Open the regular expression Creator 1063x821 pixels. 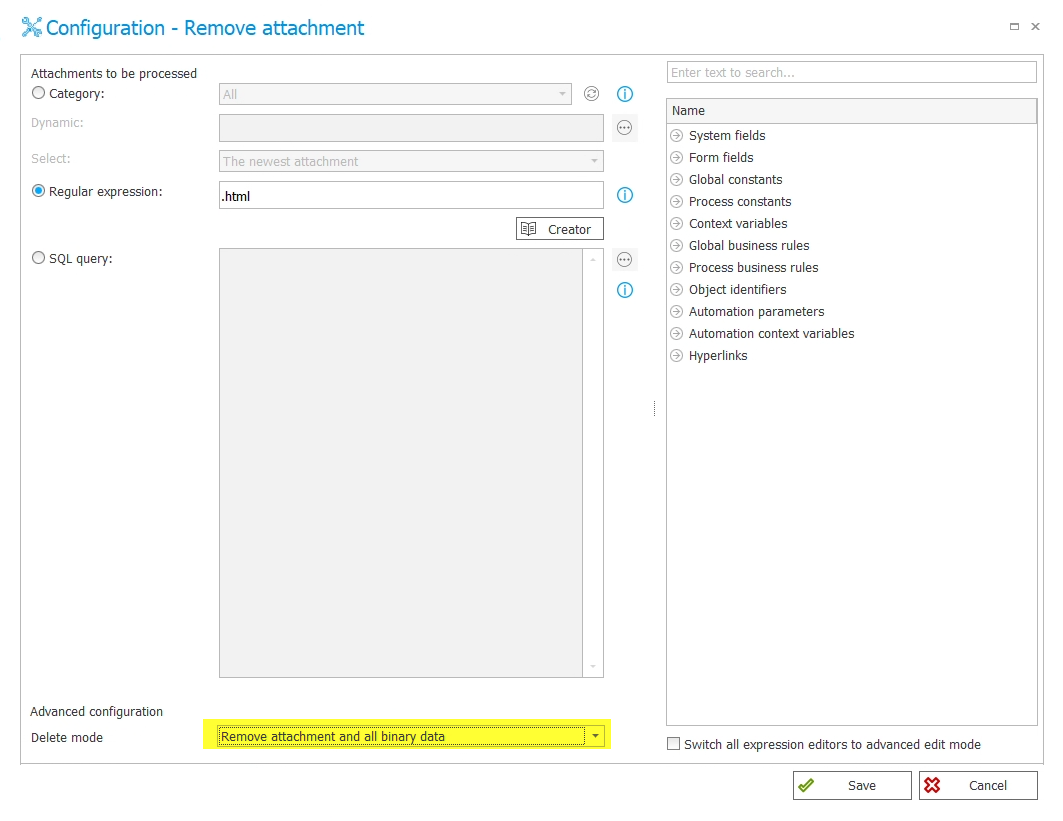point(560,229)
